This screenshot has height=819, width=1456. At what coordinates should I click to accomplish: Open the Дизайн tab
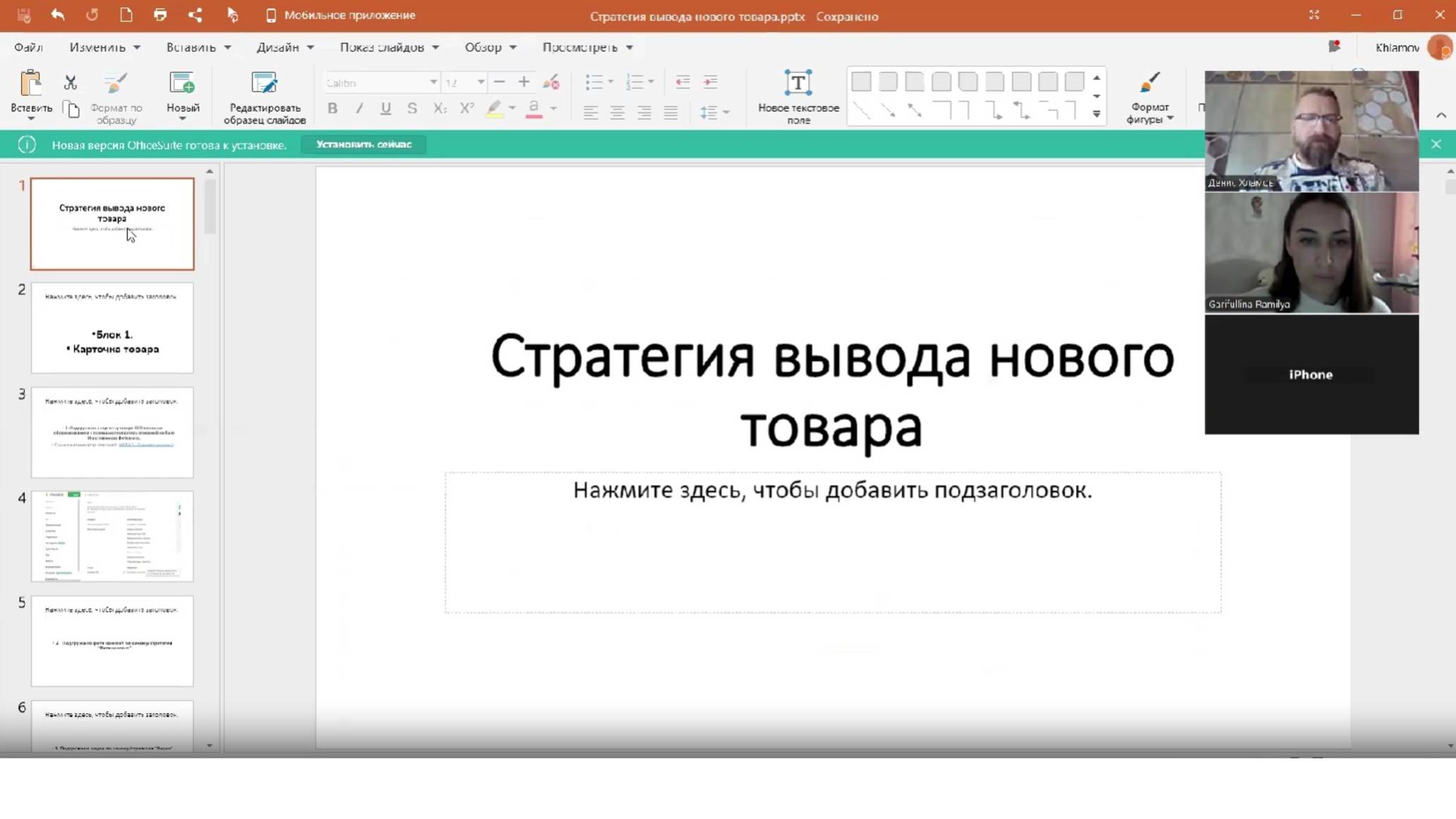click(285, 47)
